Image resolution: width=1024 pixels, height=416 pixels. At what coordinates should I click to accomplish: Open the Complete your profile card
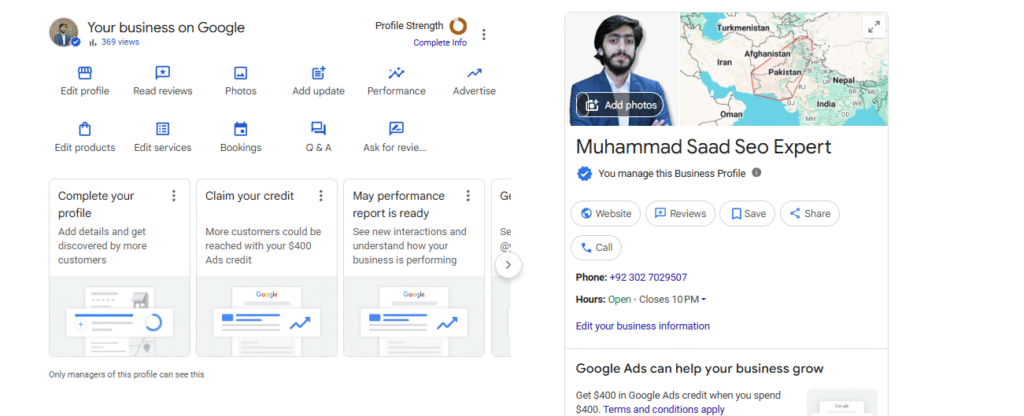(120, 268)
